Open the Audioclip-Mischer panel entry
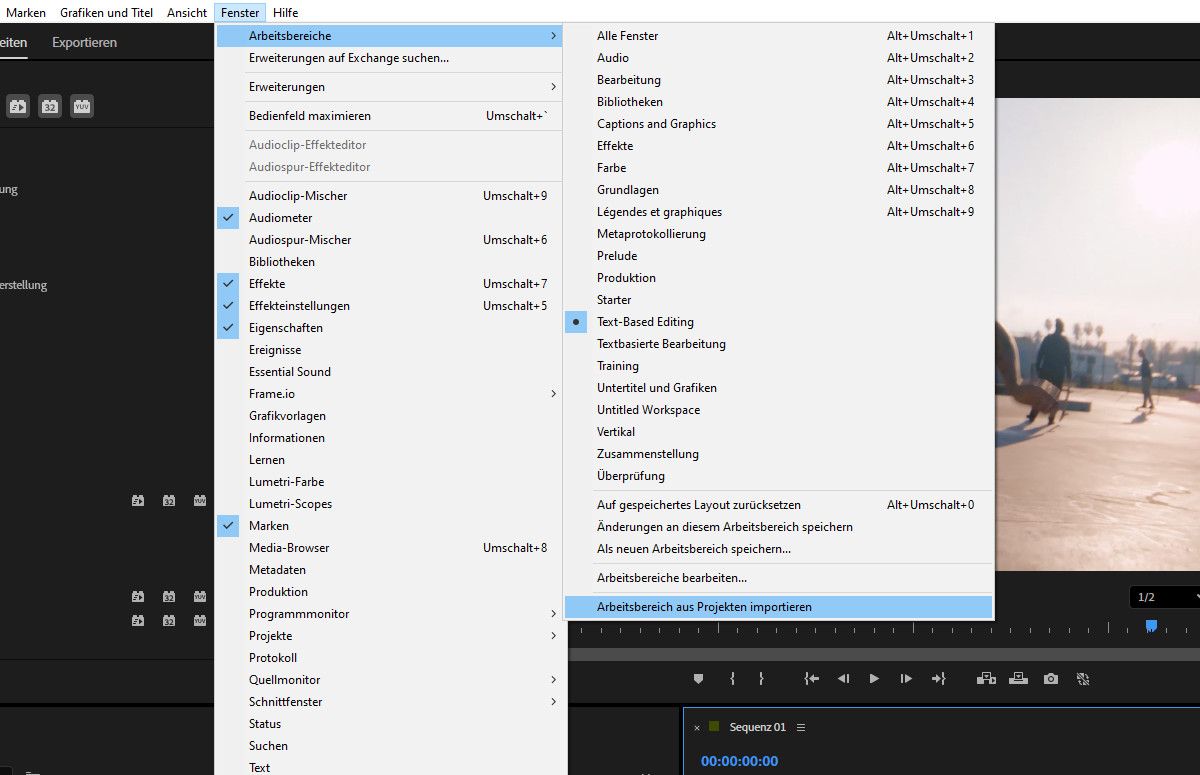Viewport: 1200px width, 775px height. (391, 196)
